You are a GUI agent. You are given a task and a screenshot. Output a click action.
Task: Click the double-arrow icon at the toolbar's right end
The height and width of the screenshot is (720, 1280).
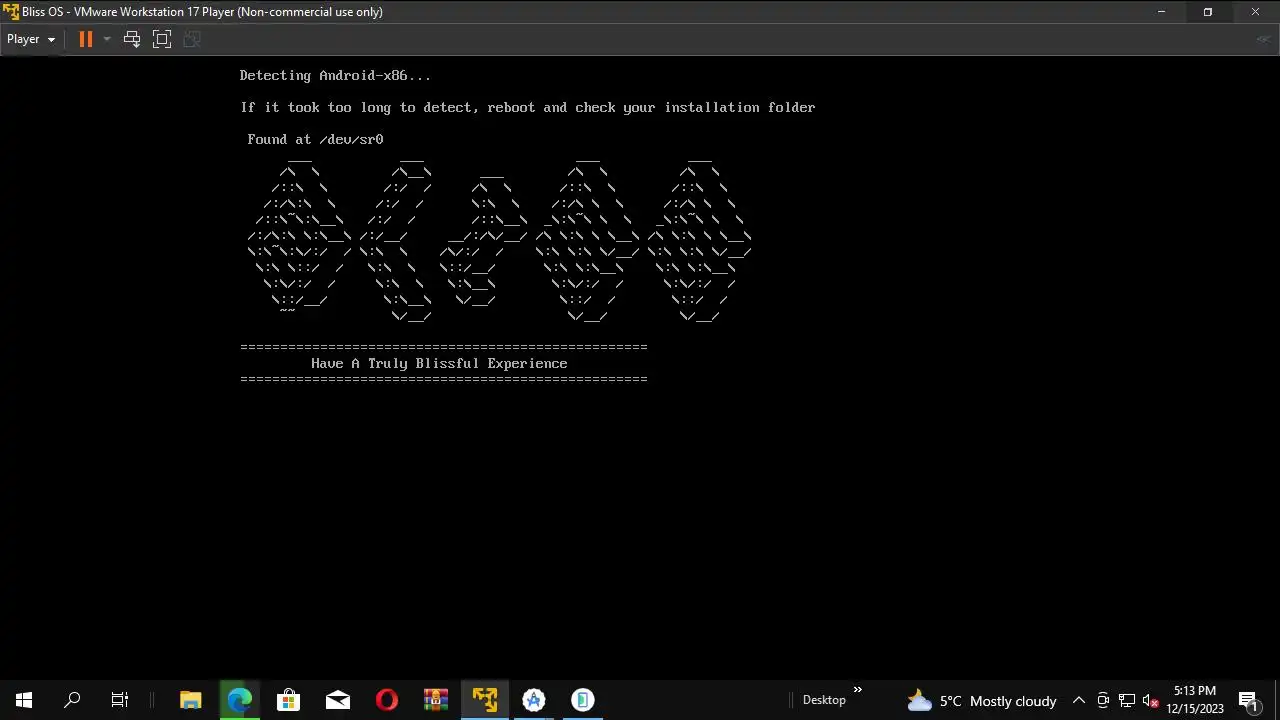click(1263, 39)
